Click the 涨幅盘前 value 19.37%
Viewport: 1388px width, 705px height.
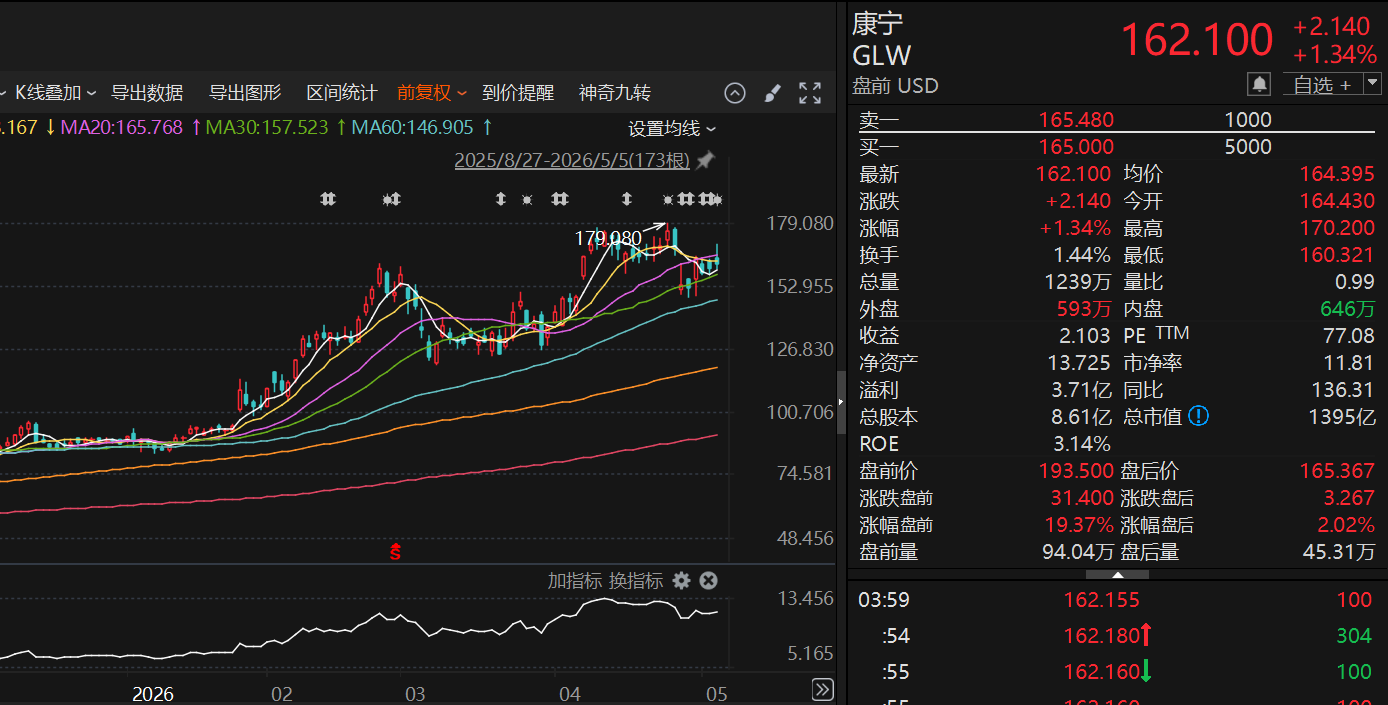pyautogui.click(x=1077, y=525)
